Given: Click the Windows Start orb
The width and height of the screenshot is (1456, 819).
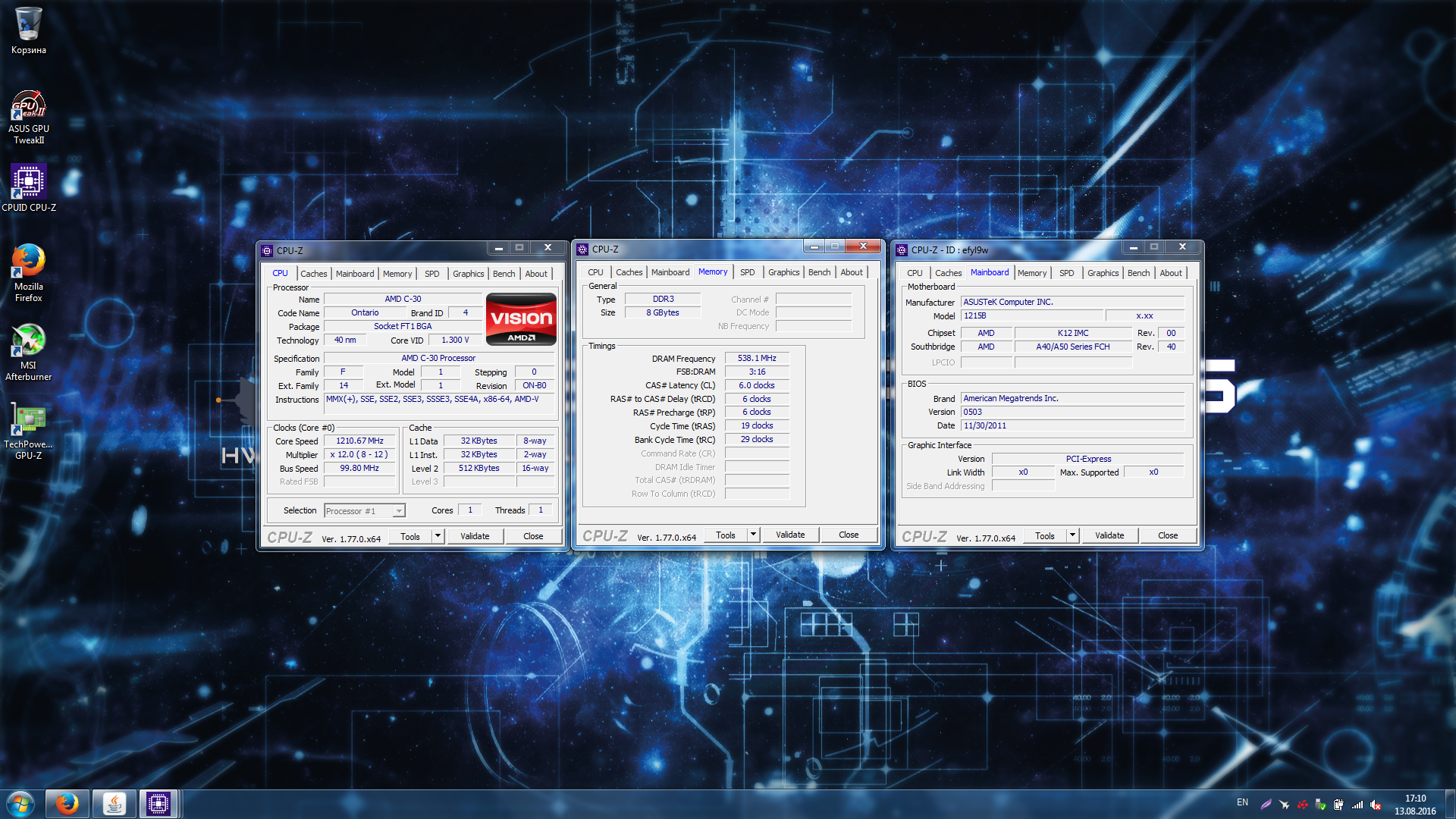Looking at the screenshot, I should (20, 804).
